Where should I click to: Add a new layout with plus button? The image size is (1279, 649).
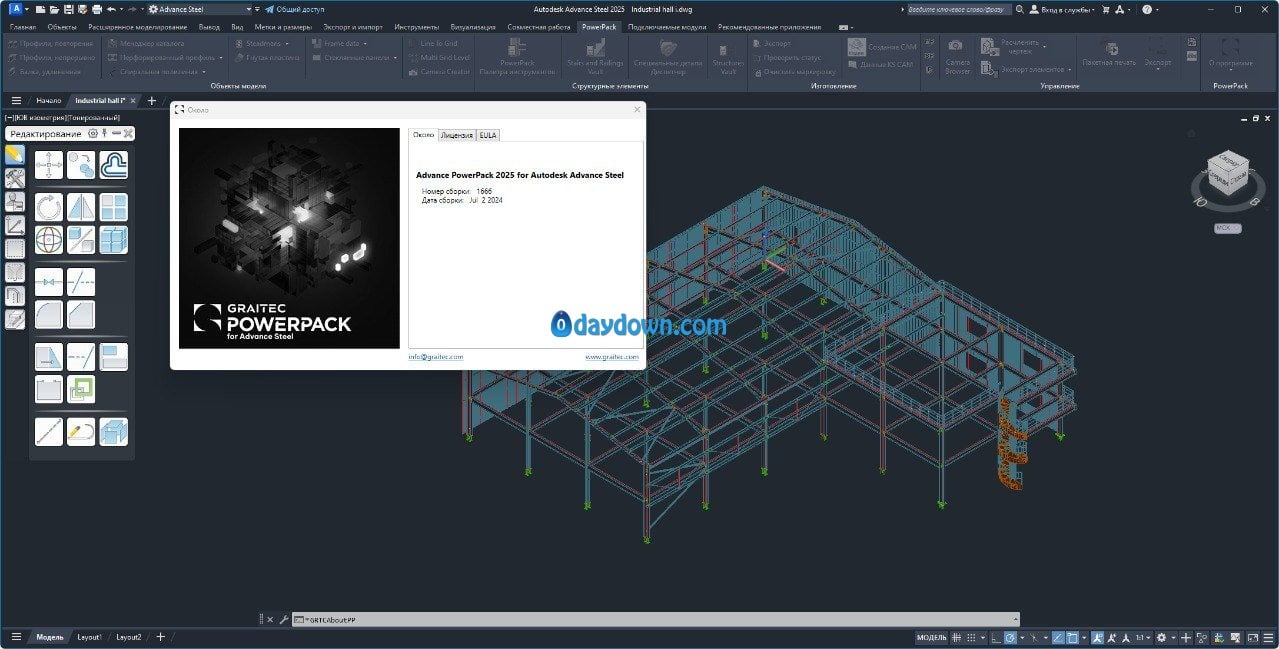coord(160,637)
